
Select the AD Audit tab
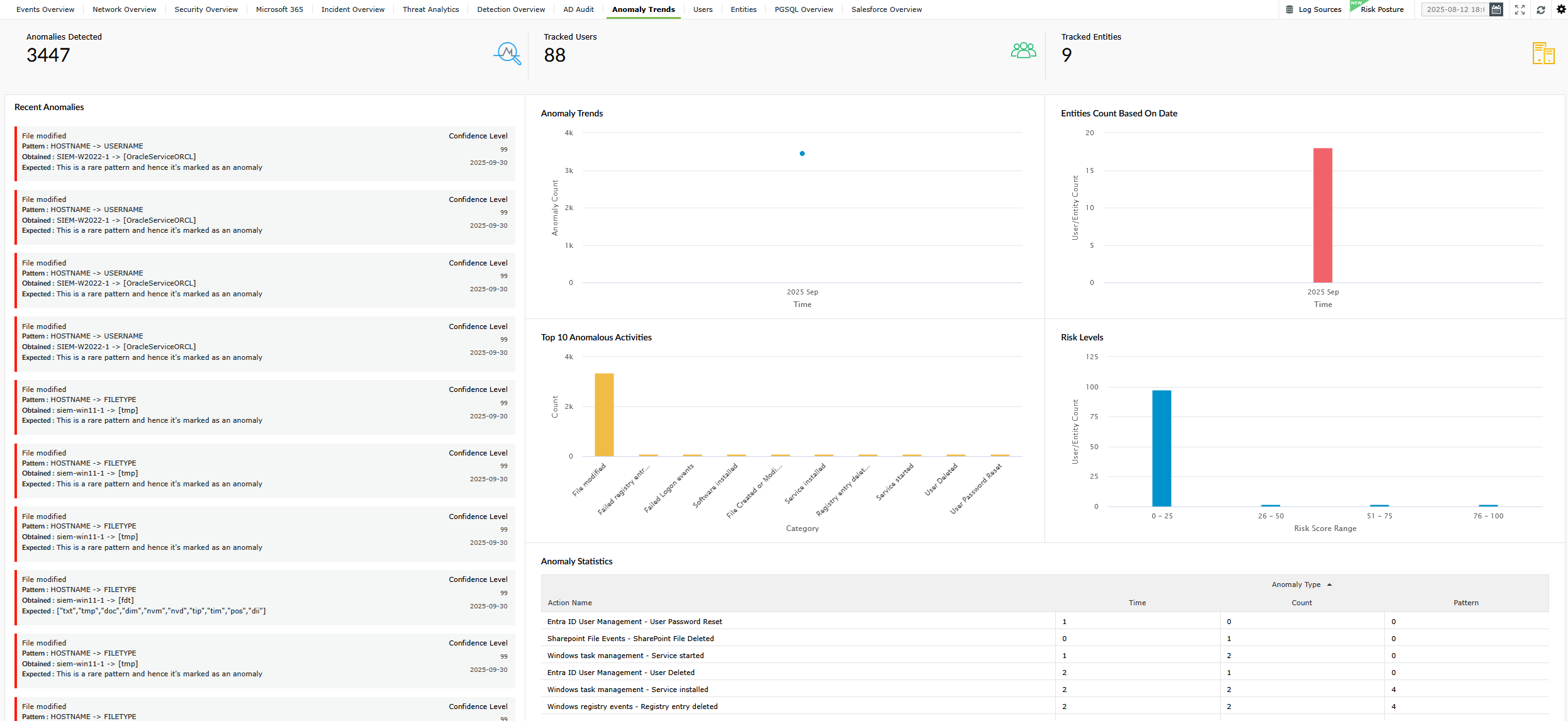click(x=578, y=9)
